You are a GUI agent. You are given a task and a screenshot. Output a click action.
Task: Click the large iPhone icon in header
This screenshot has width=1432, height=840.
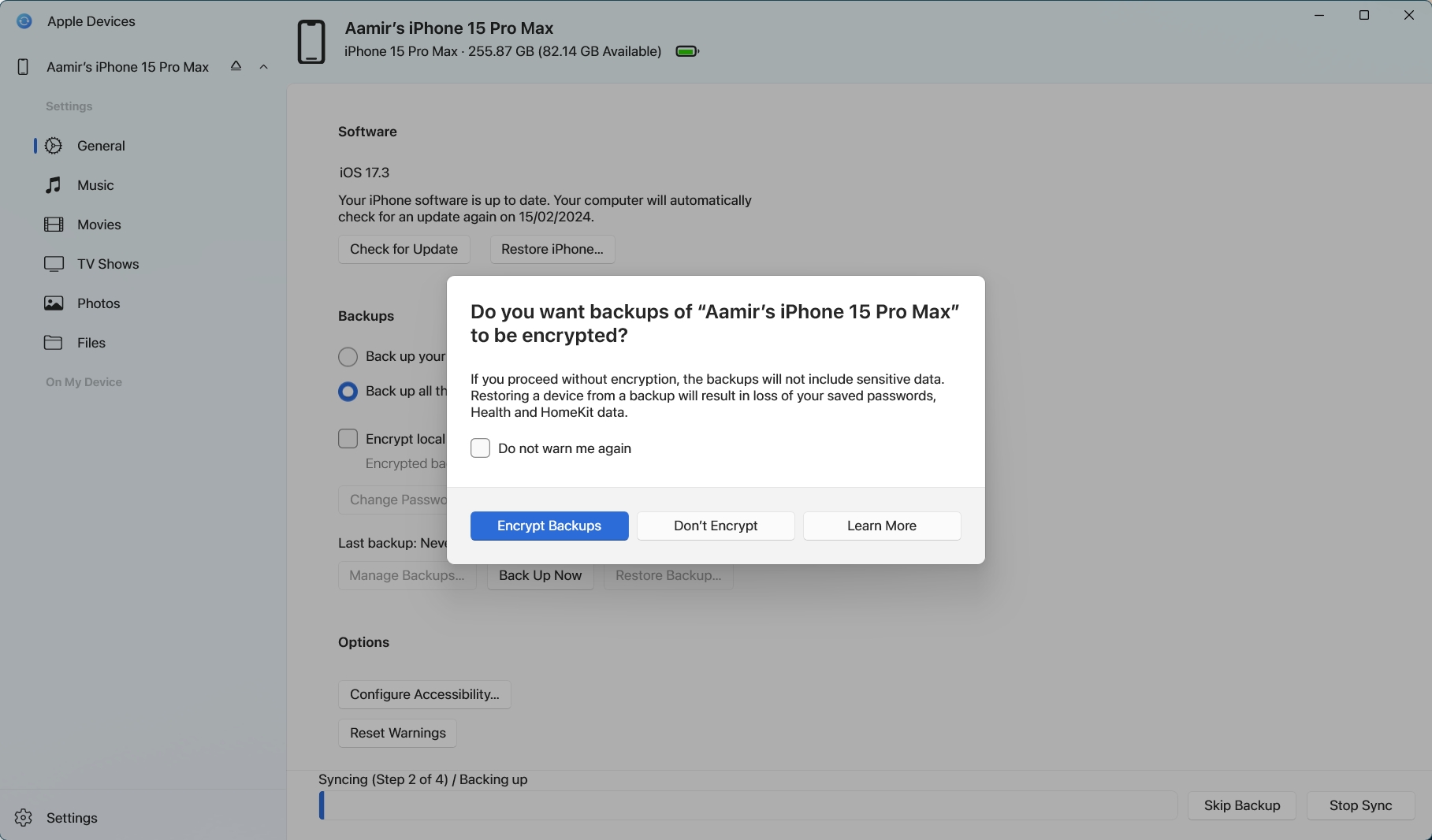(x=311, y=42)
